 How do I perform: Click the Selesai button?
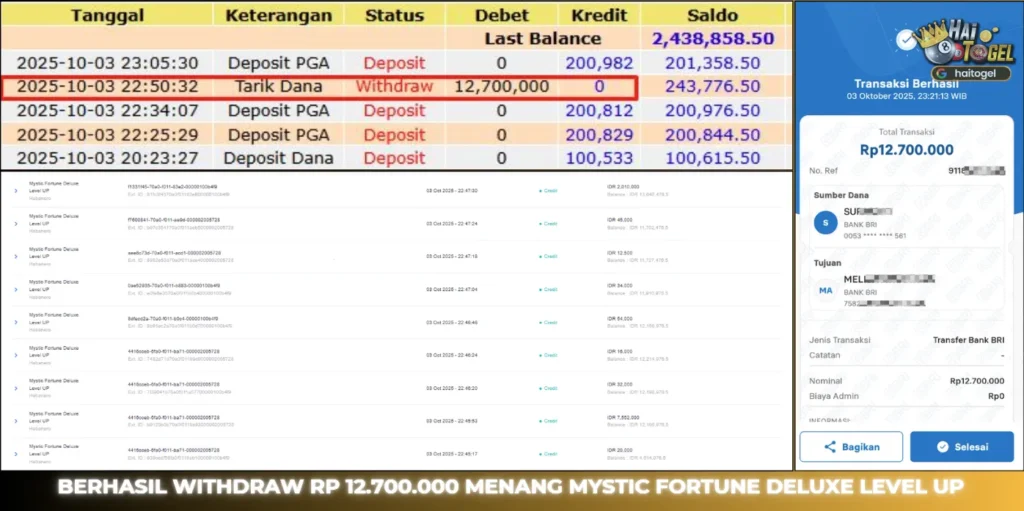click(x=962, y=447)
